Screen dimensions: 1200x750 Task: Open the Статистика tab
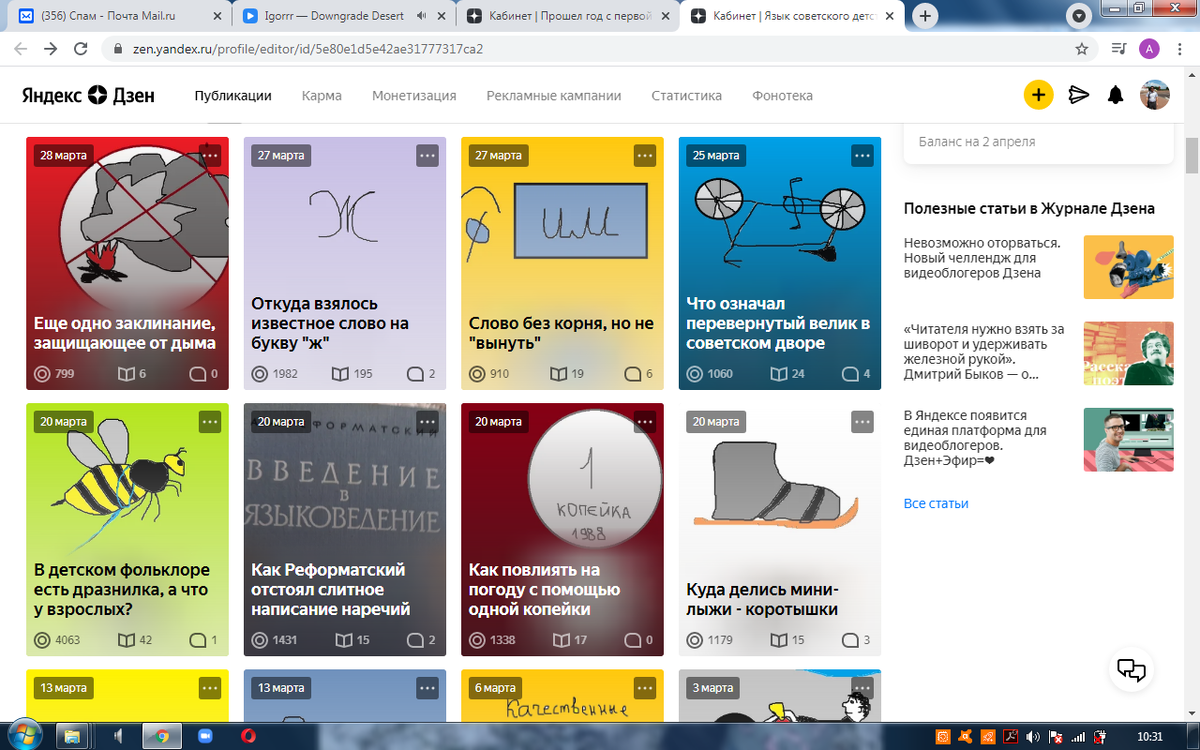(x=687, y=96)
